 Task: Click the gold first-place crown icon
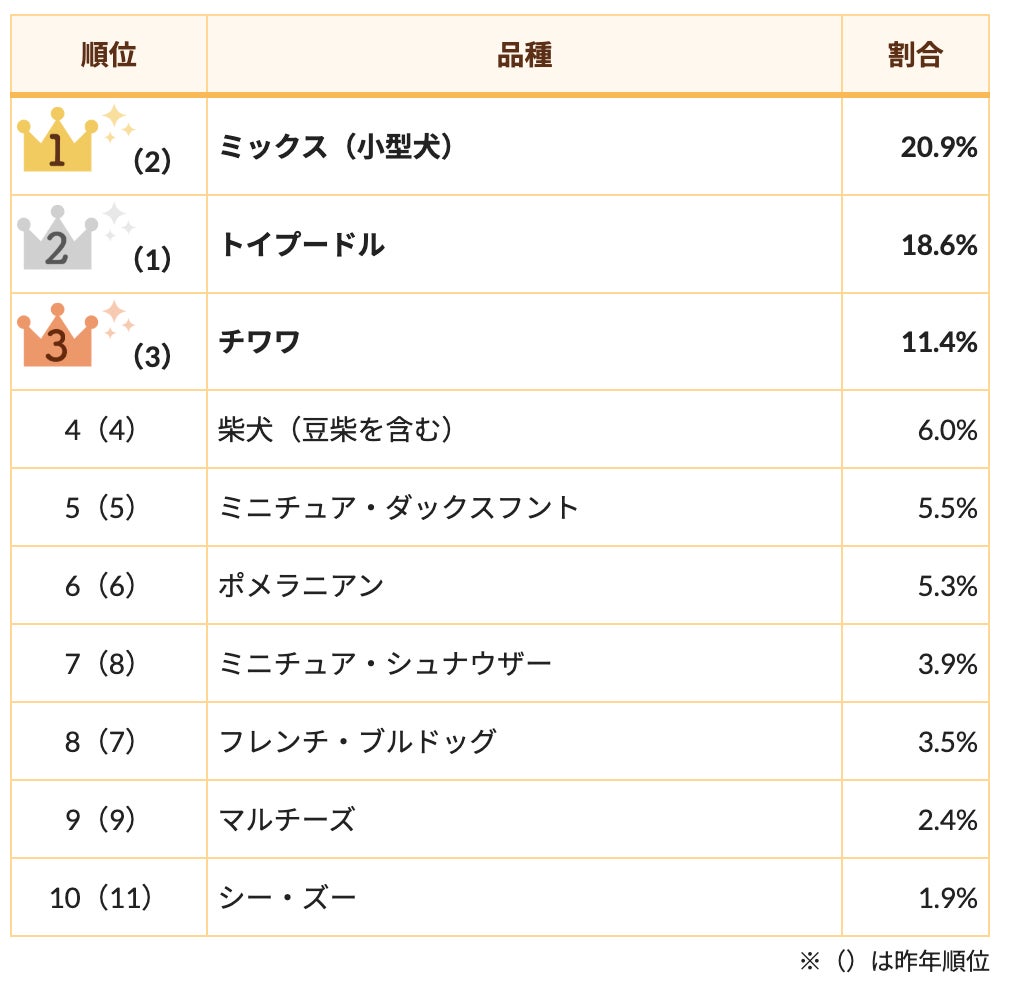click(57, 145)
